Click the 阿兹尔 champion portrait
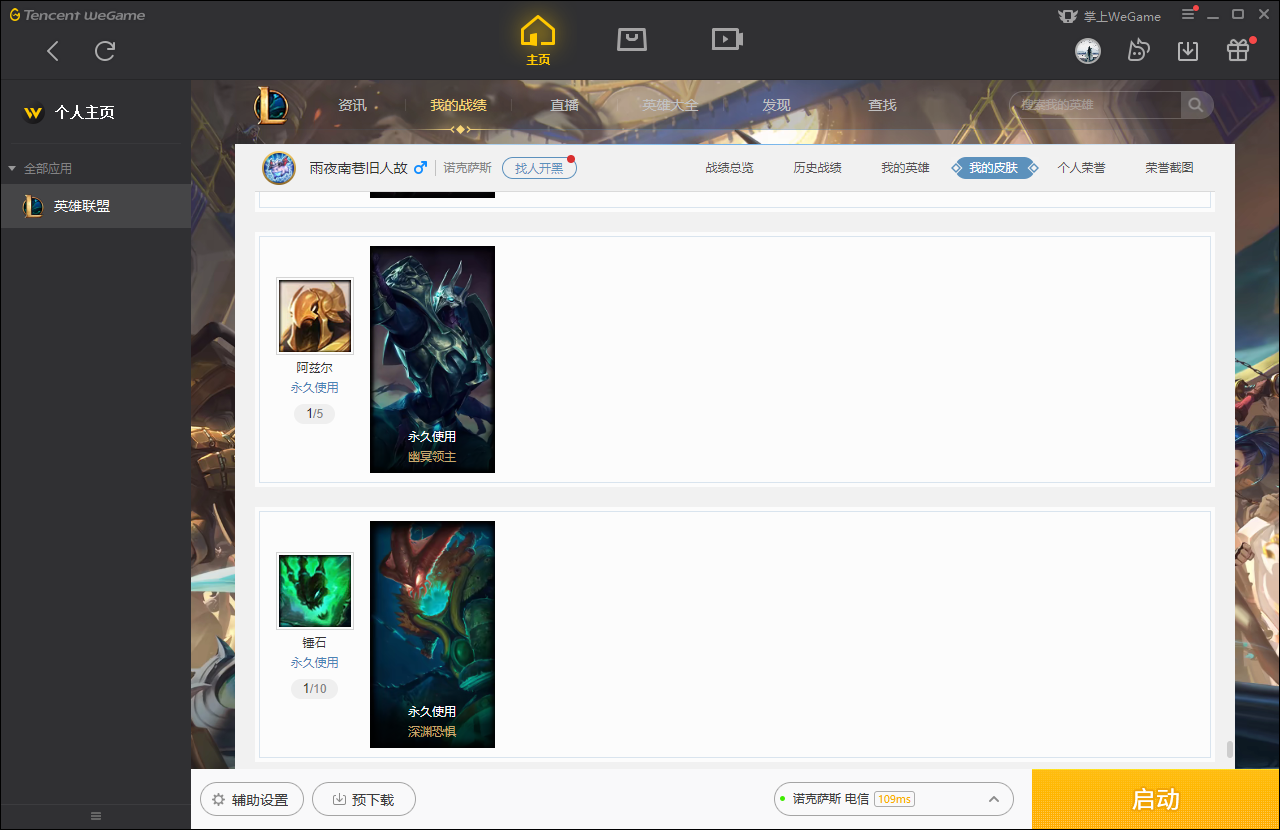This screenshot has width=1280, height=830. point(315,315)
